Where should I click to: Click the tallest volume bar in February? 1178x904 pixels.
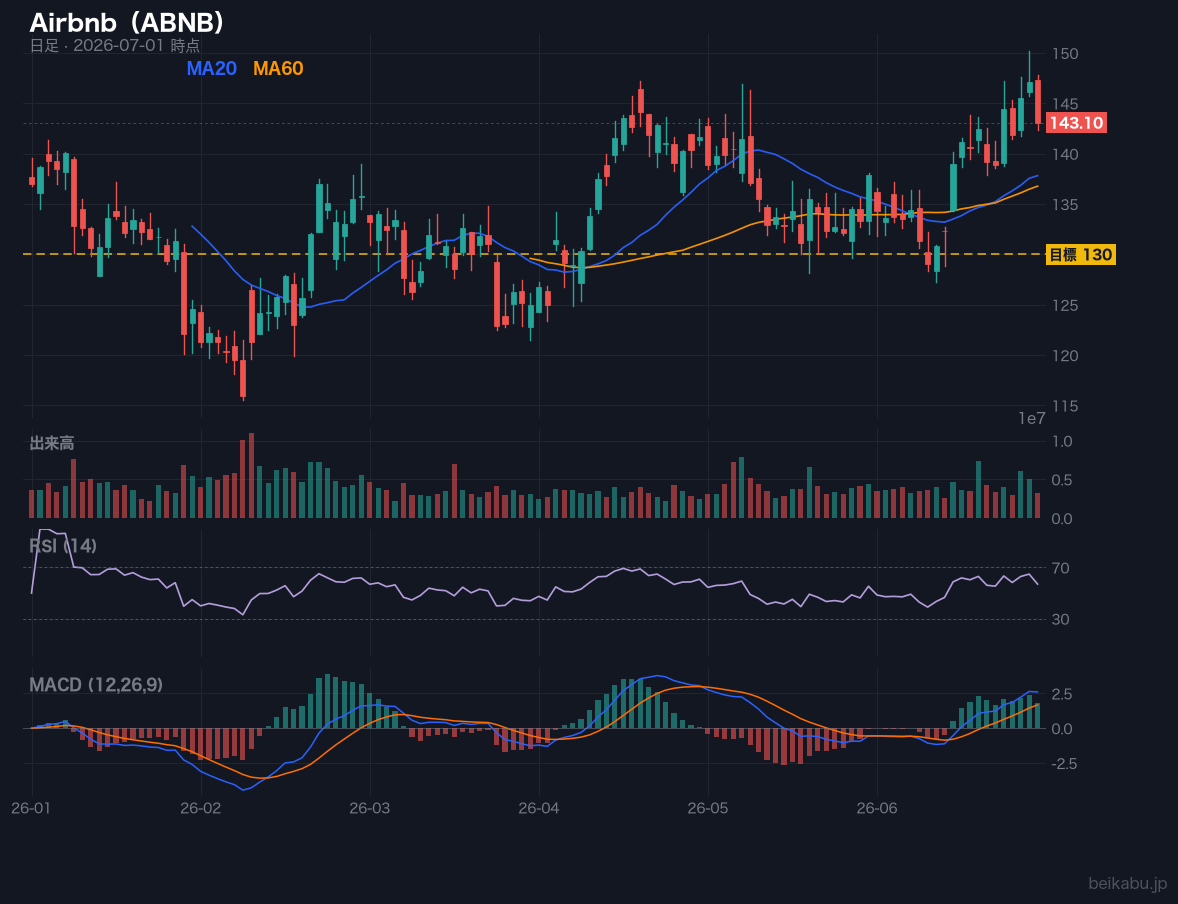[252, 476]
